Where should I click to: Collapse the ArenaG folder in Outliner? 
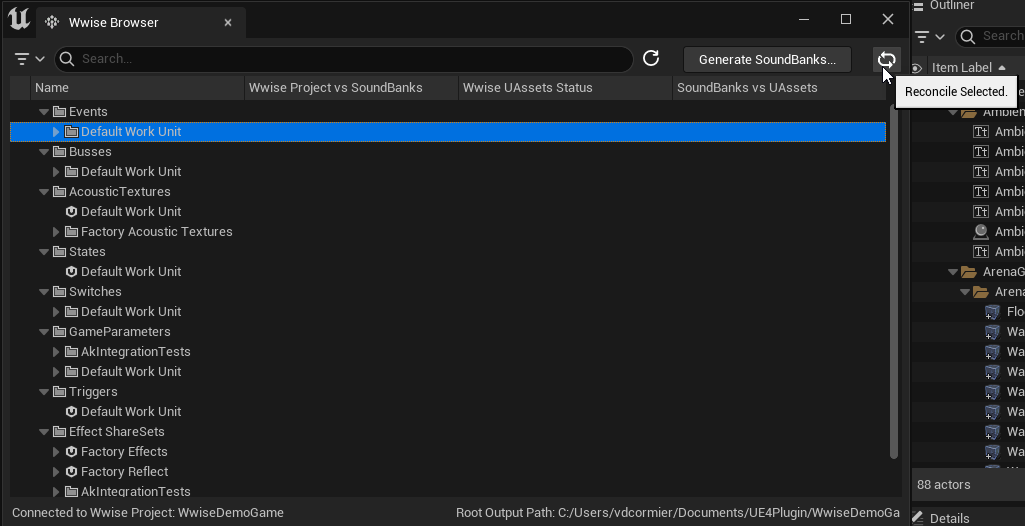(951, 272)
